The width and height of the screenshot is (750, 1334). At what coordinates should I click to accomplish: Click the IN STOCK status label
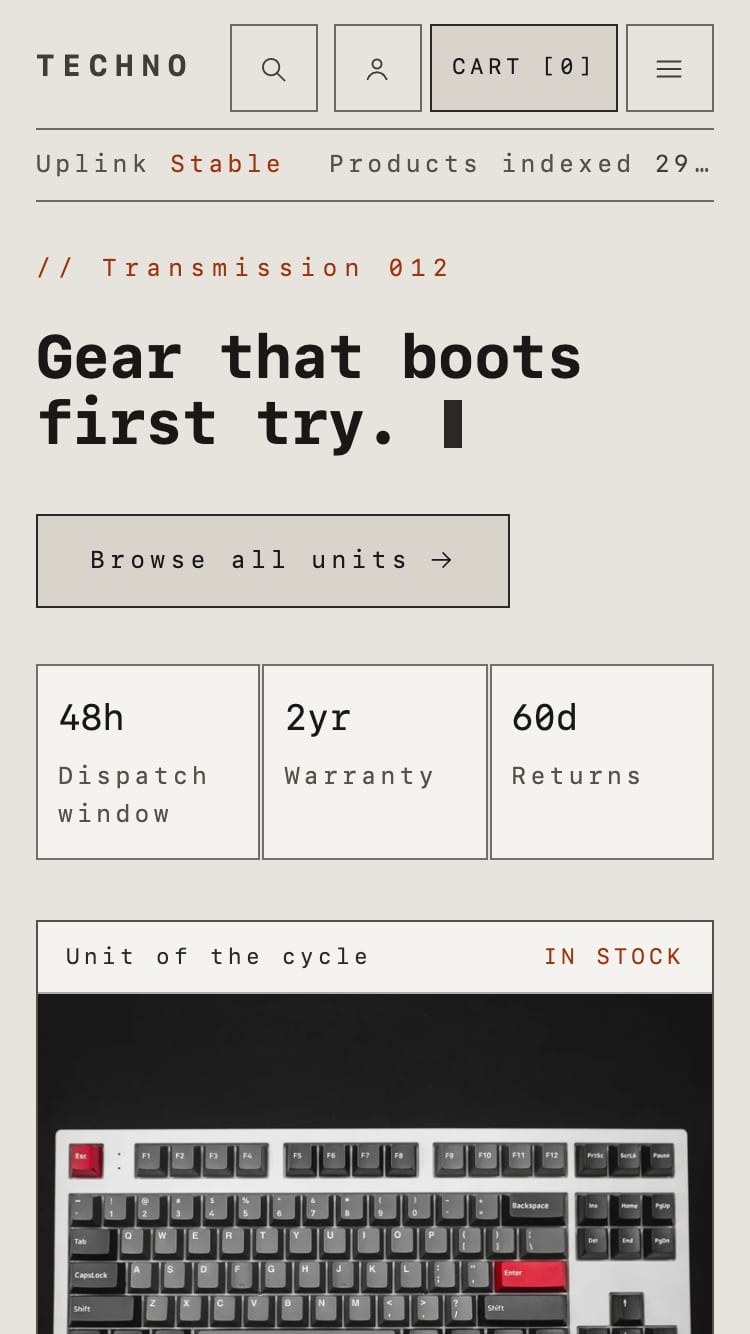(613, 957)
